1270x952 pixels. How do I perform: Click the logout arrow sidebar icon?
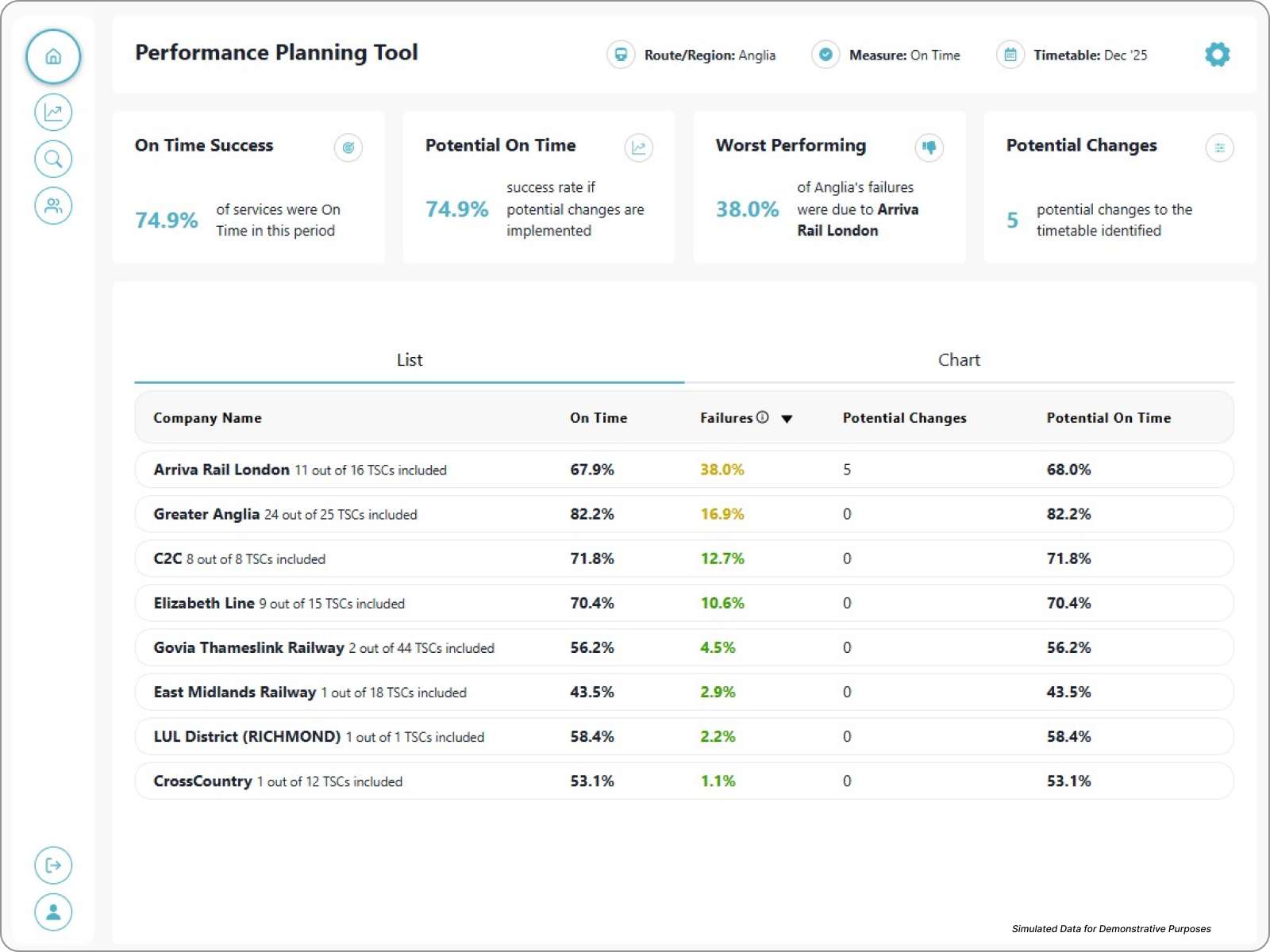[x=53, y=865]
